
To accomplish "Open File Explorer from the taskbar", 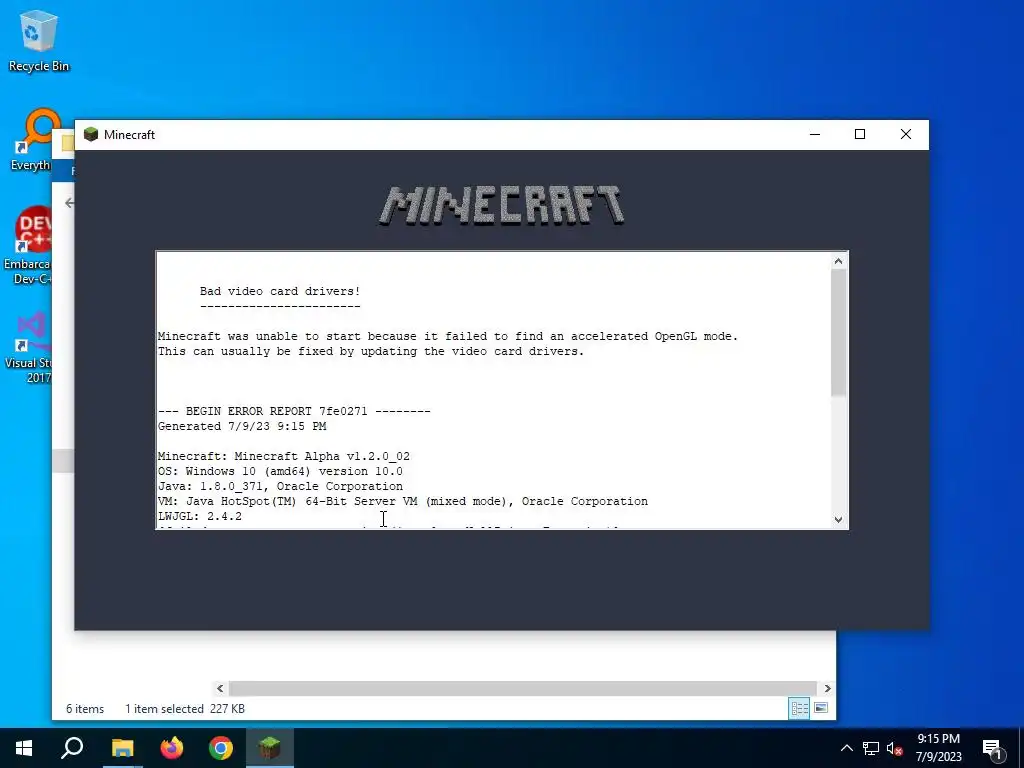I will 122,748.
